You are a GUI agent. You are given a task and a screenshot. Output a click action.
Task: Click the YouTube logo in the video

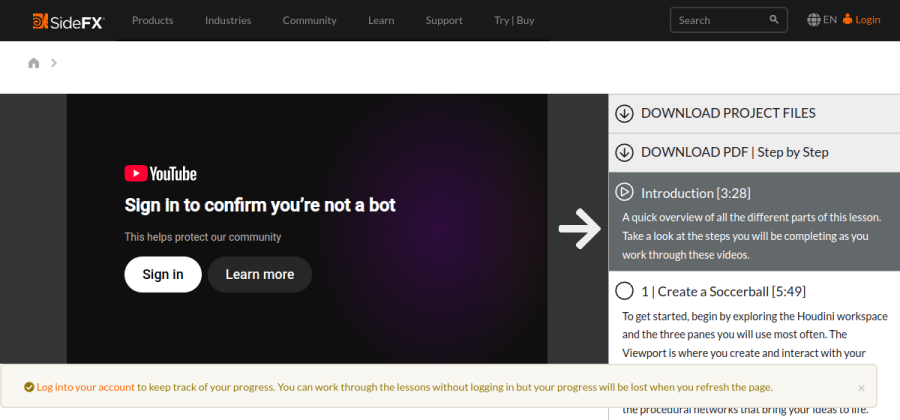point(161,174)
